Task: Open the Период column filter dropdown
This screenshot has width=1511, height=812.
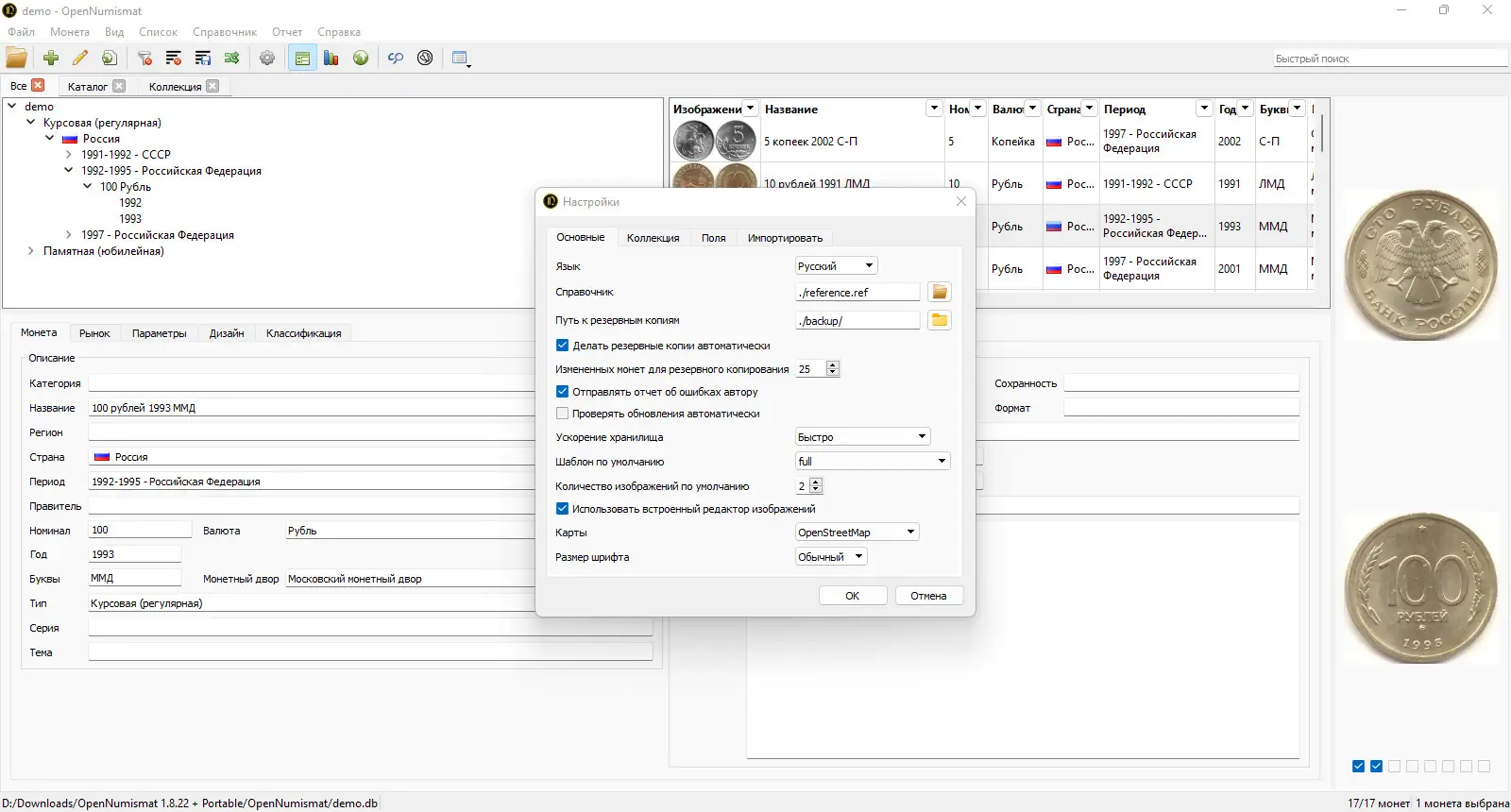Action: tap(1204, 109)
